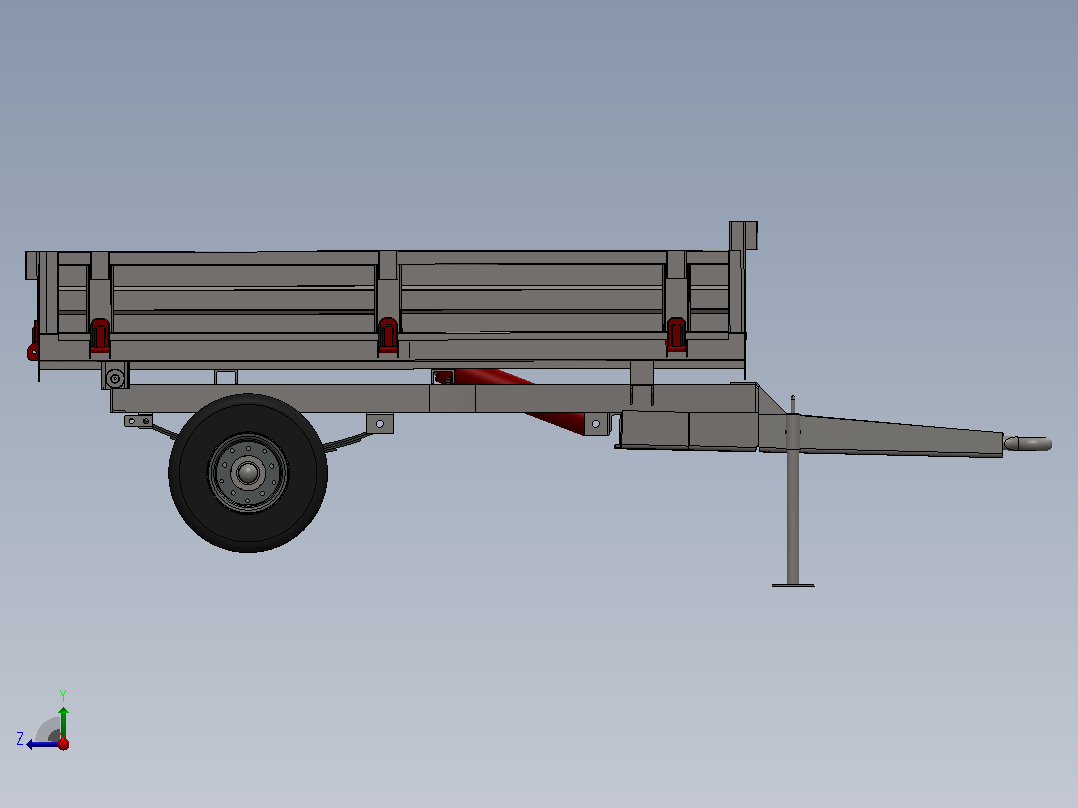Click the blue Z axis arrow of the triad
Viewport: 1078px width, 808px height.
point(42,744)
